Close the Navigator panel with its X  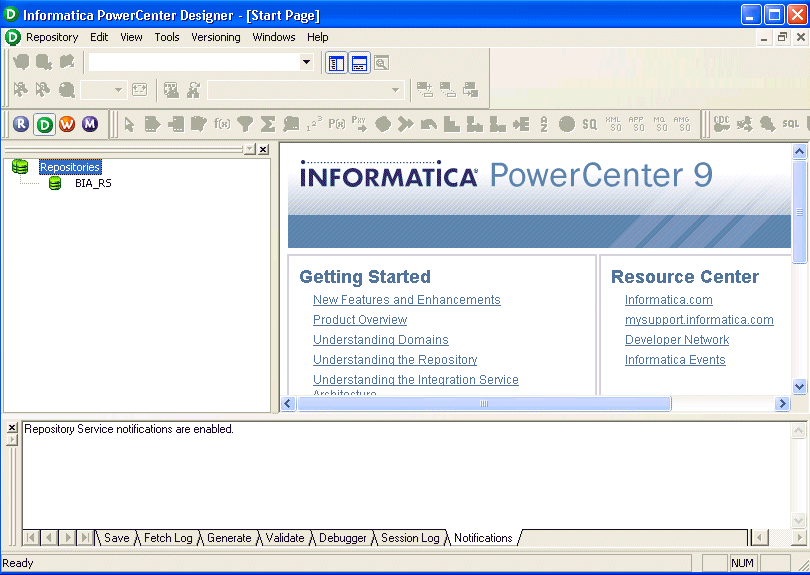point(263,149)
